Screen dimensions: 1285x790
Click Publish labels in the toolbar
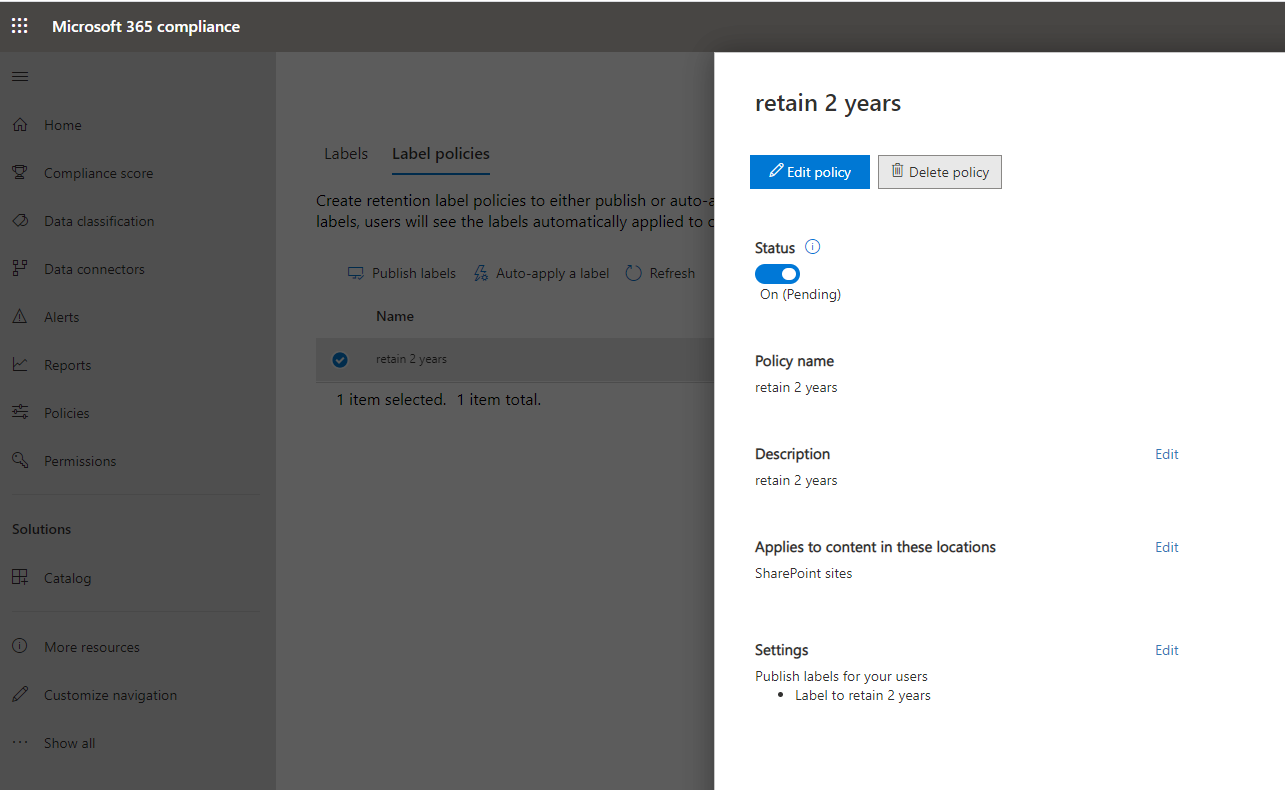click(x=402, y=273)
